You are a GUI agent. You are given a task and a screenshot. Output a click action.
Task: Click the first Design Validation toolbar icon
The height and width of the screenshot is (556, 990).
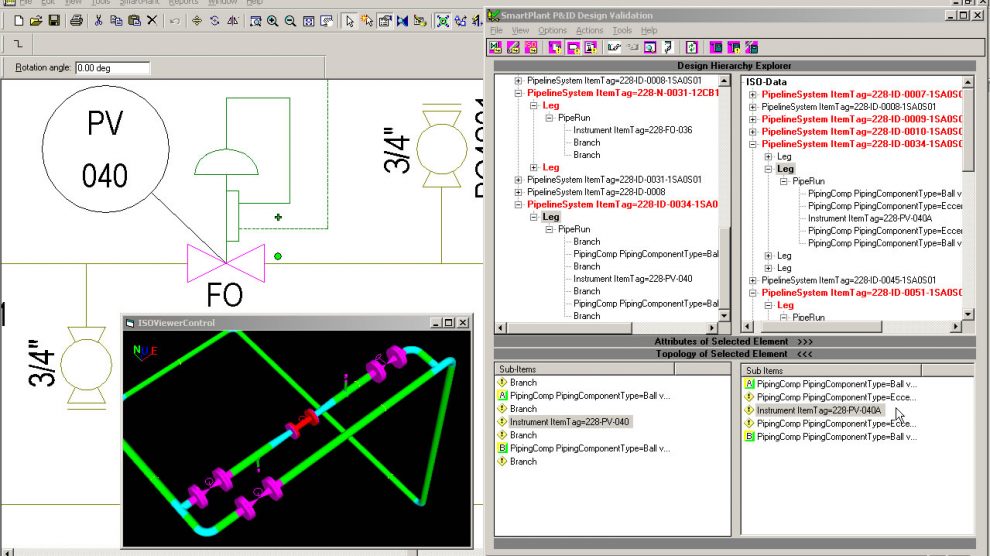click(x=496, y=47)
